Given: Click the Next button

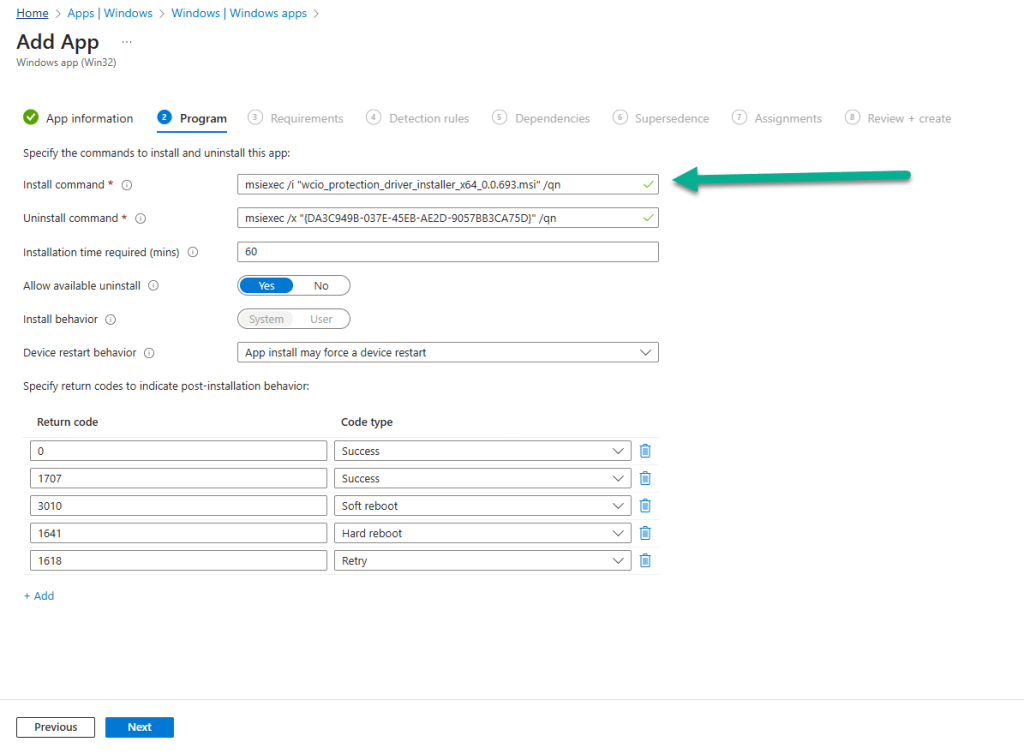Looking at the screenshot, I should click(139, 727).
